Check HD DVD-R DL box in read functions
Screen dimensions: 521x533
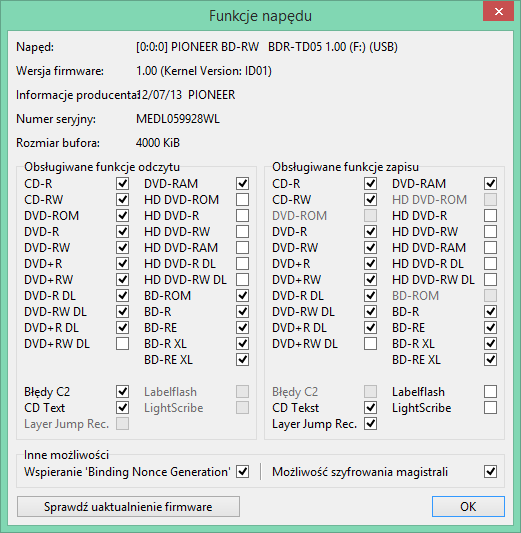[242, 263]
